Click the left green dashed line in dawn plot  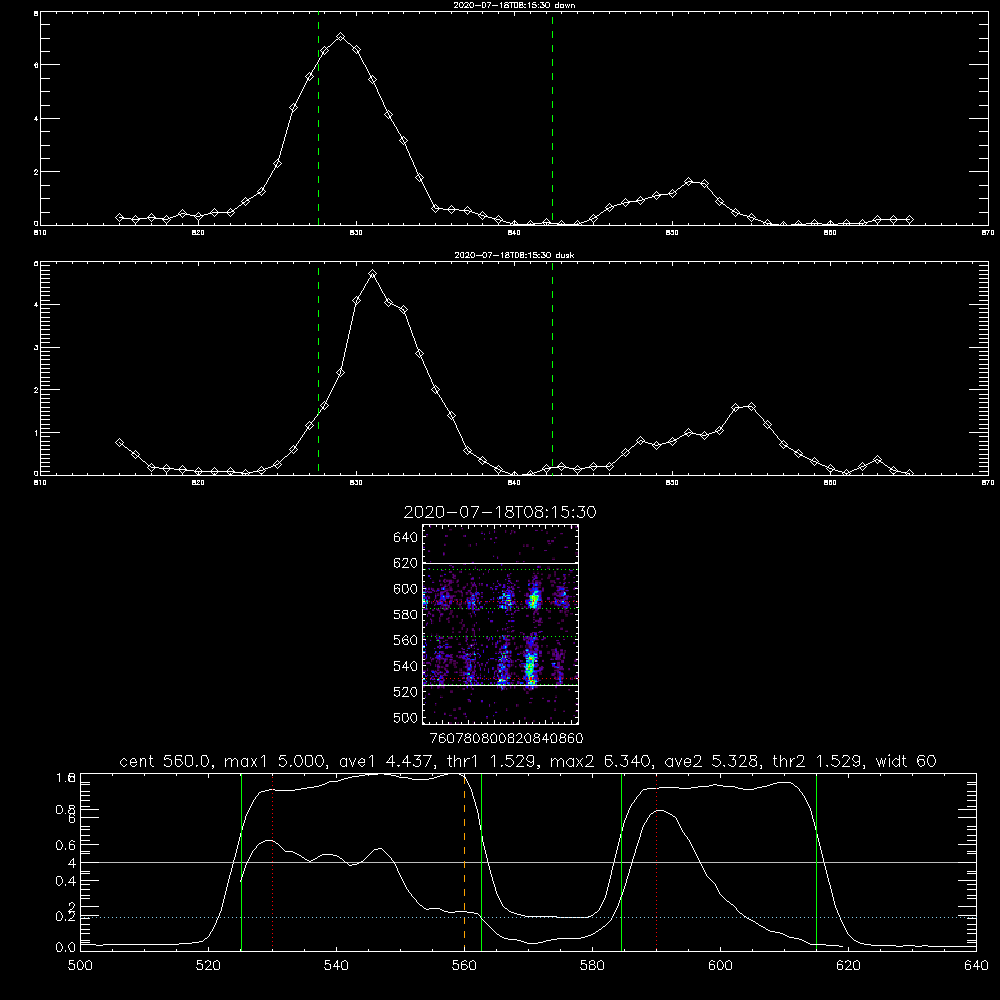coord(318,119)
